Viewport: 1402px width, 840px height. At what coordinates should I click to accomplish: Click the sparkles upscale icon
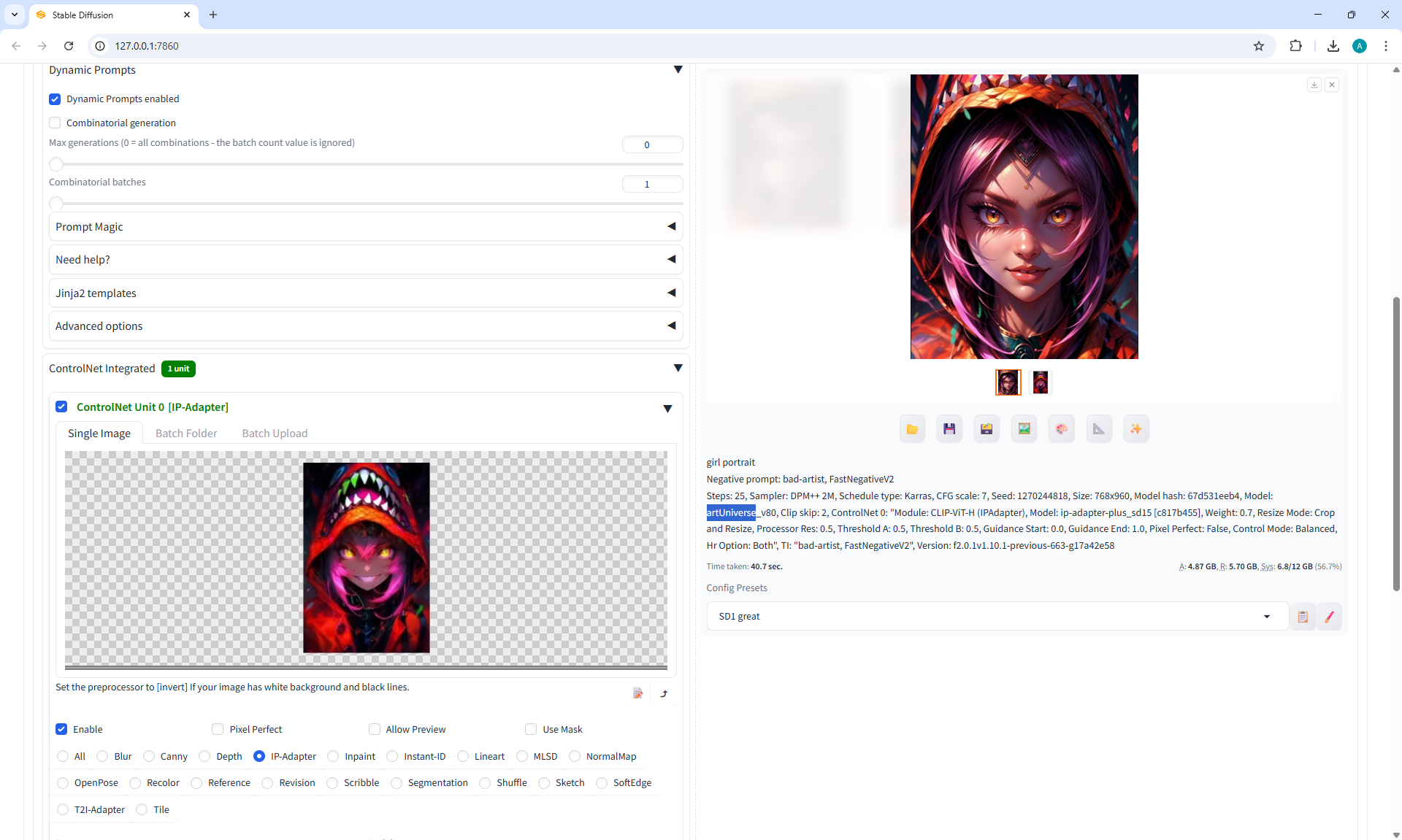click(x=1135, y=429)
